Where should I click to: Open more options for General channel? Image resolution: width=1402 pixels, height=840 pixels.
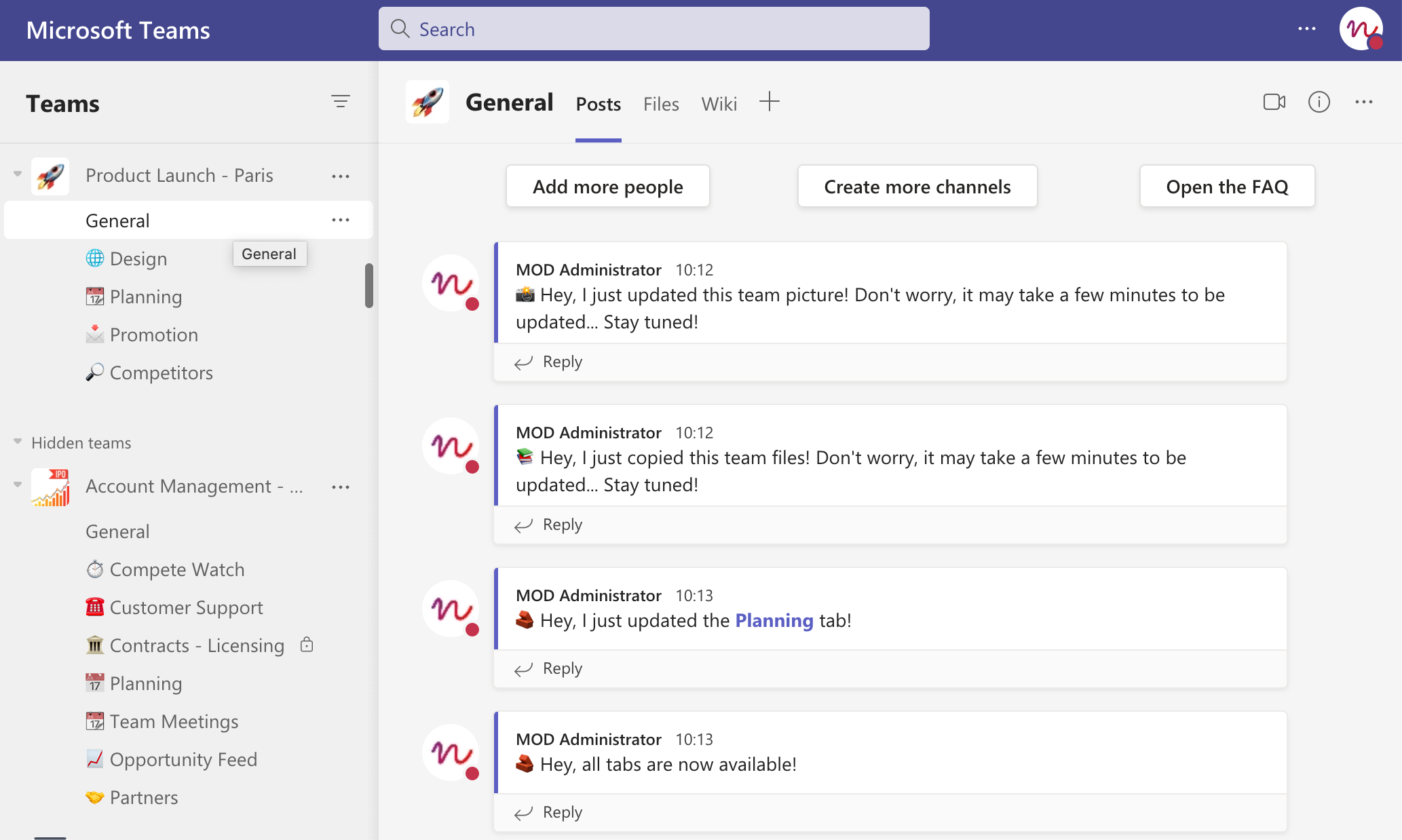point(340,220)
